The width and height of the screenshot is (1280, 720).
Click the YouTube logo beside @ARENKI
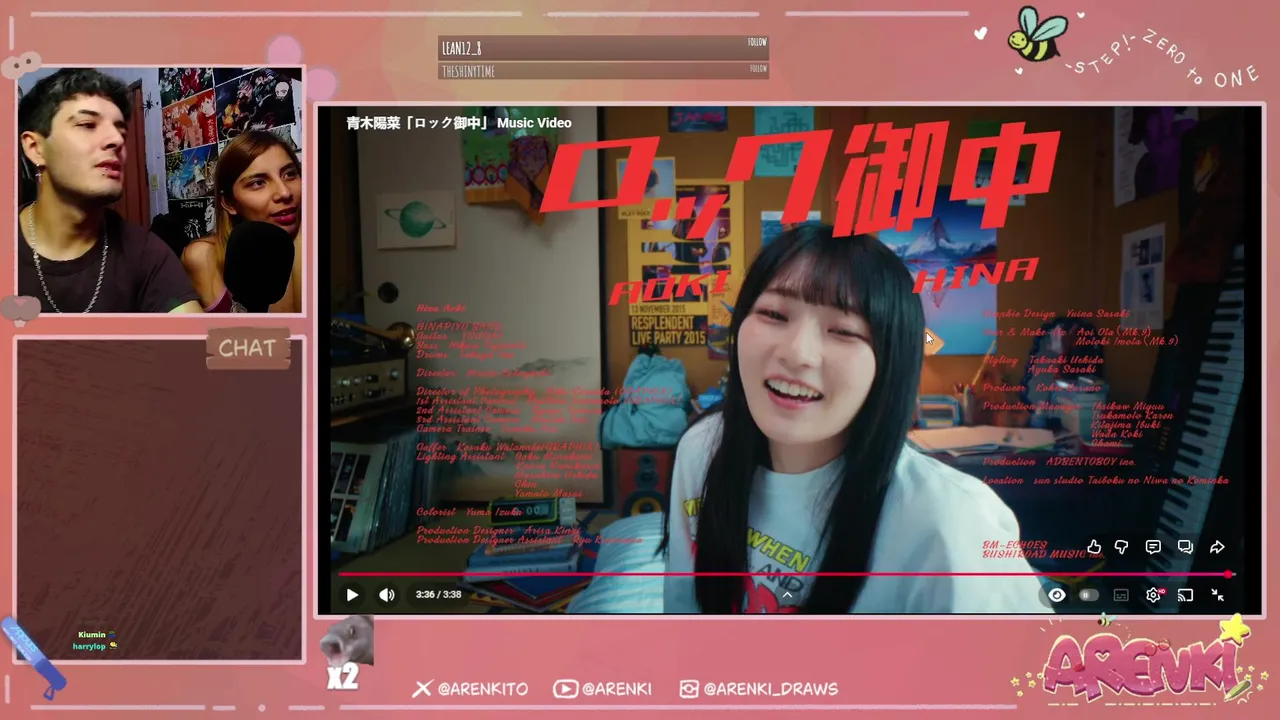pos(565,689)
